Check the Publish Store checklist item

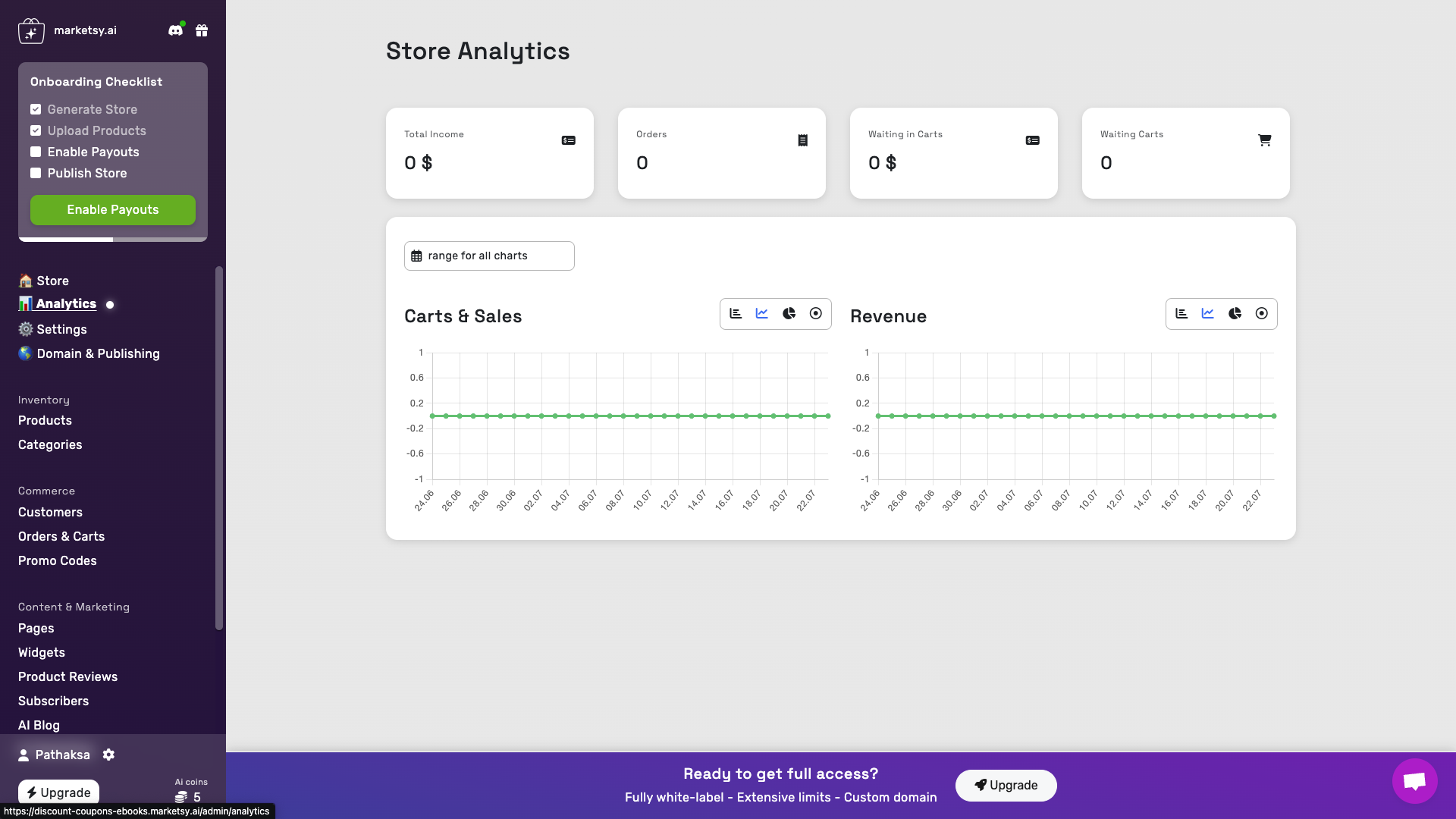pyautogui.click(x=36, y=173)
